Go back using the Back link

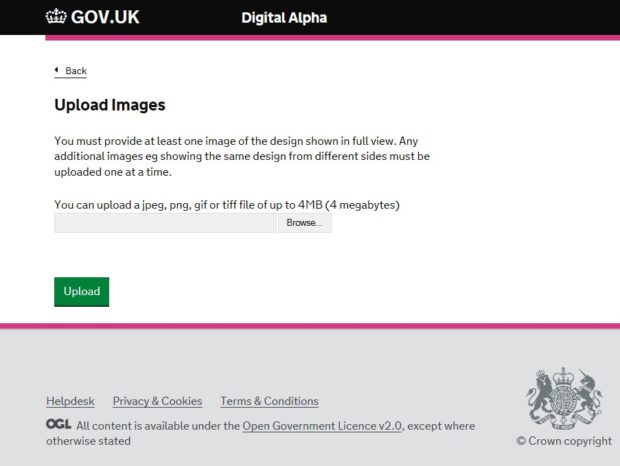coord(71,71)
